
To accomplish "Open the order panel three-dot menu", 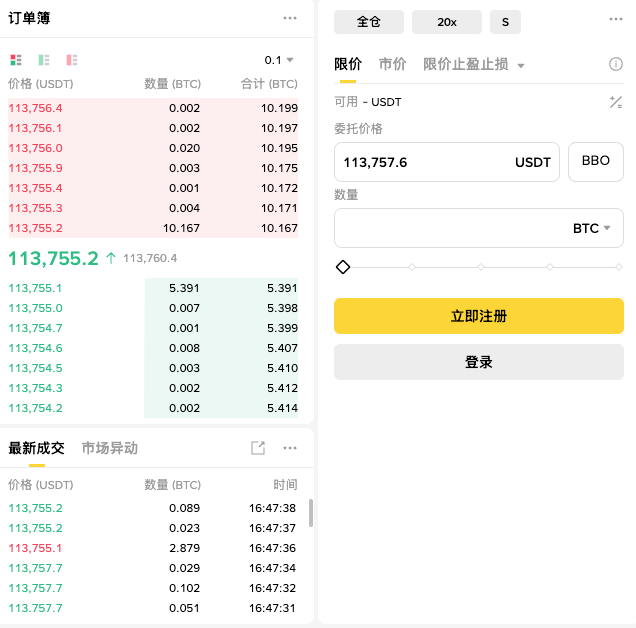I will tap(616, 20).
